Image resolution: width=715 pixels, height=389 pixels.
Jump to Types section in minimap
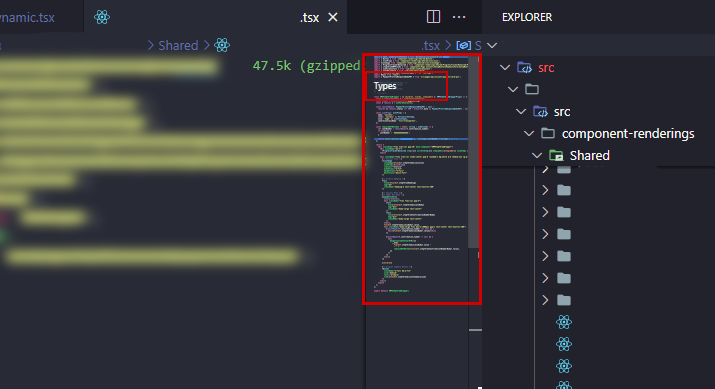385,86
